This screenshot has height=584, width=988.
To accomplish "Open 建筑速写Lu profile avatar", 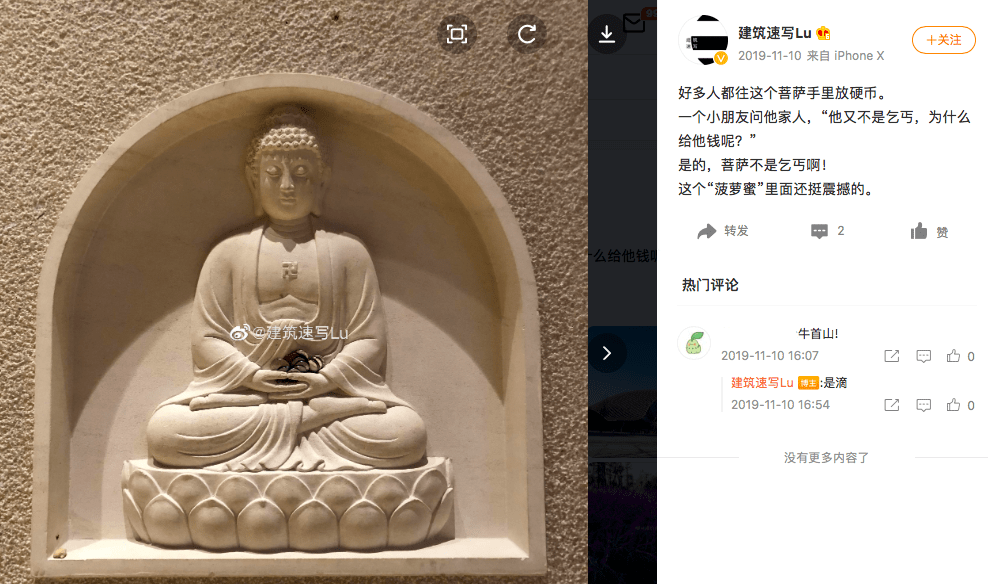I will 703,40.
